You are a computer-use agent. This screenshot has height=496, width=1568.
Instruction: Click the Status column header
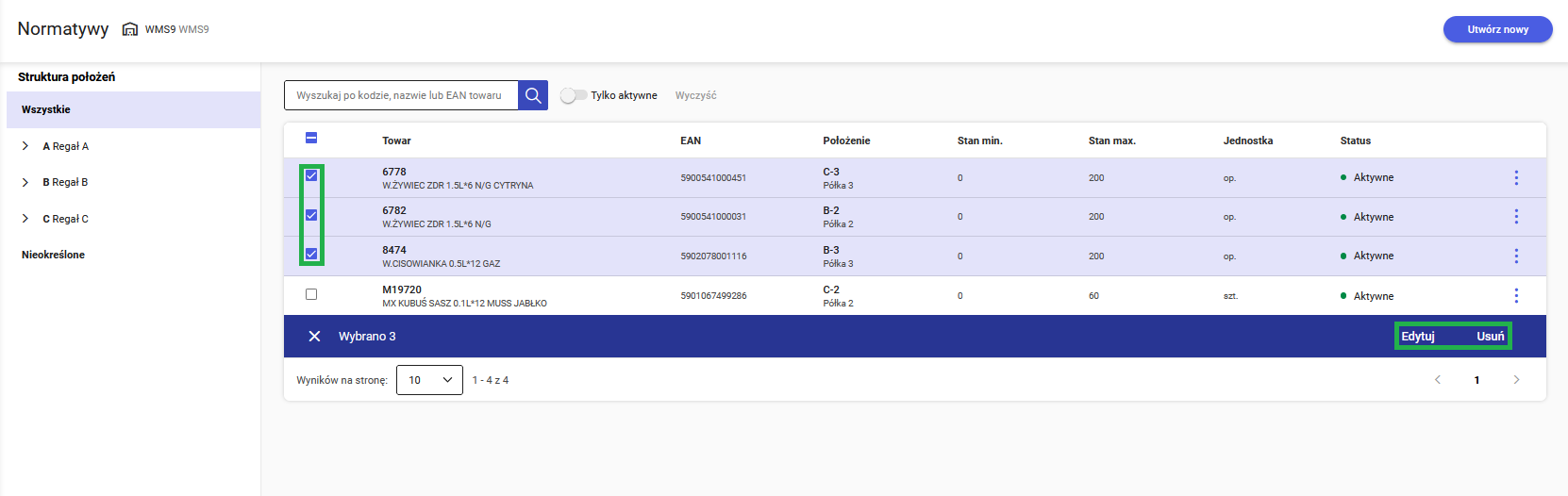[x=1355, y=141]
